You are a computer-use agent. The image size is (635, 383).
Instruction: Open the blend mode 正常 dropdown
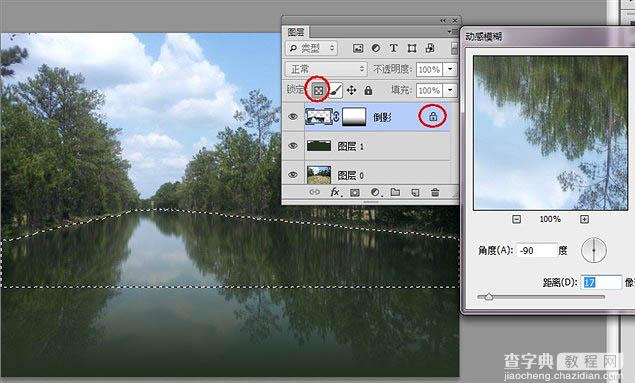pyautogui.click(x=326, y=69)
